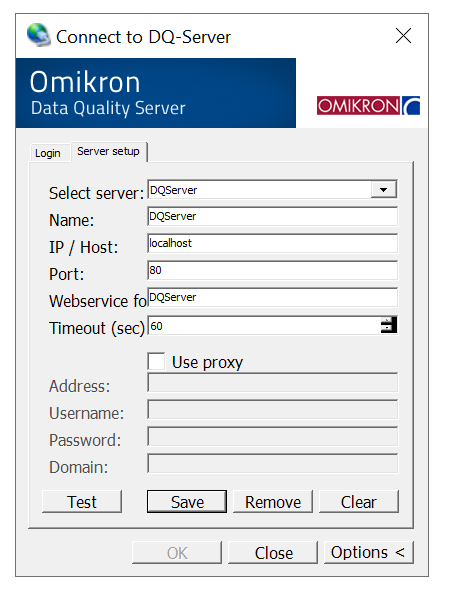Focus the Webservice folder input field
Image resolution: width=451 pixels, height=600 pixels.
[272, 297]
